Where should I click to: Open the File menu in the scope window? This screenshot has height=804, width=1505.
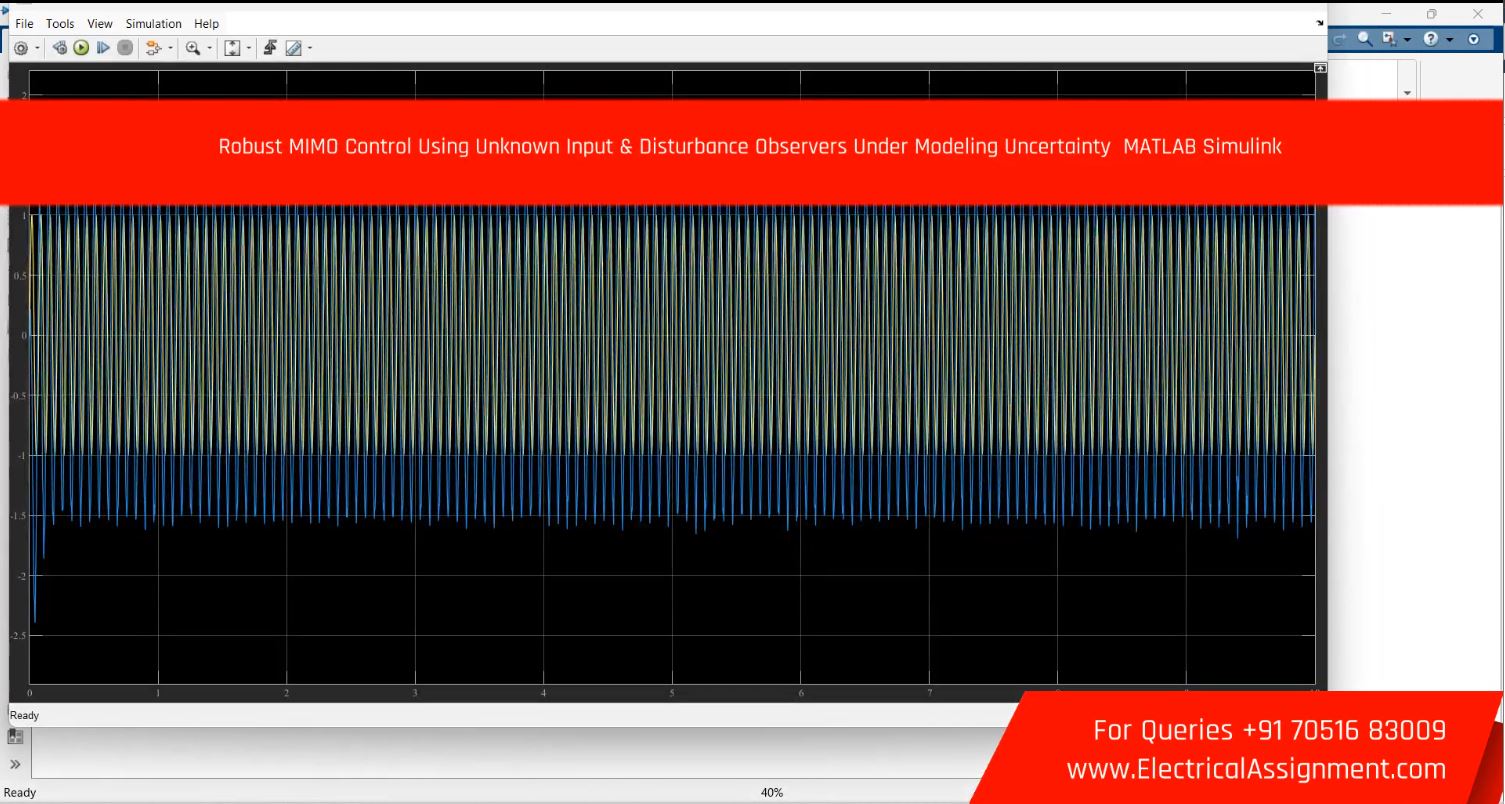24,24
